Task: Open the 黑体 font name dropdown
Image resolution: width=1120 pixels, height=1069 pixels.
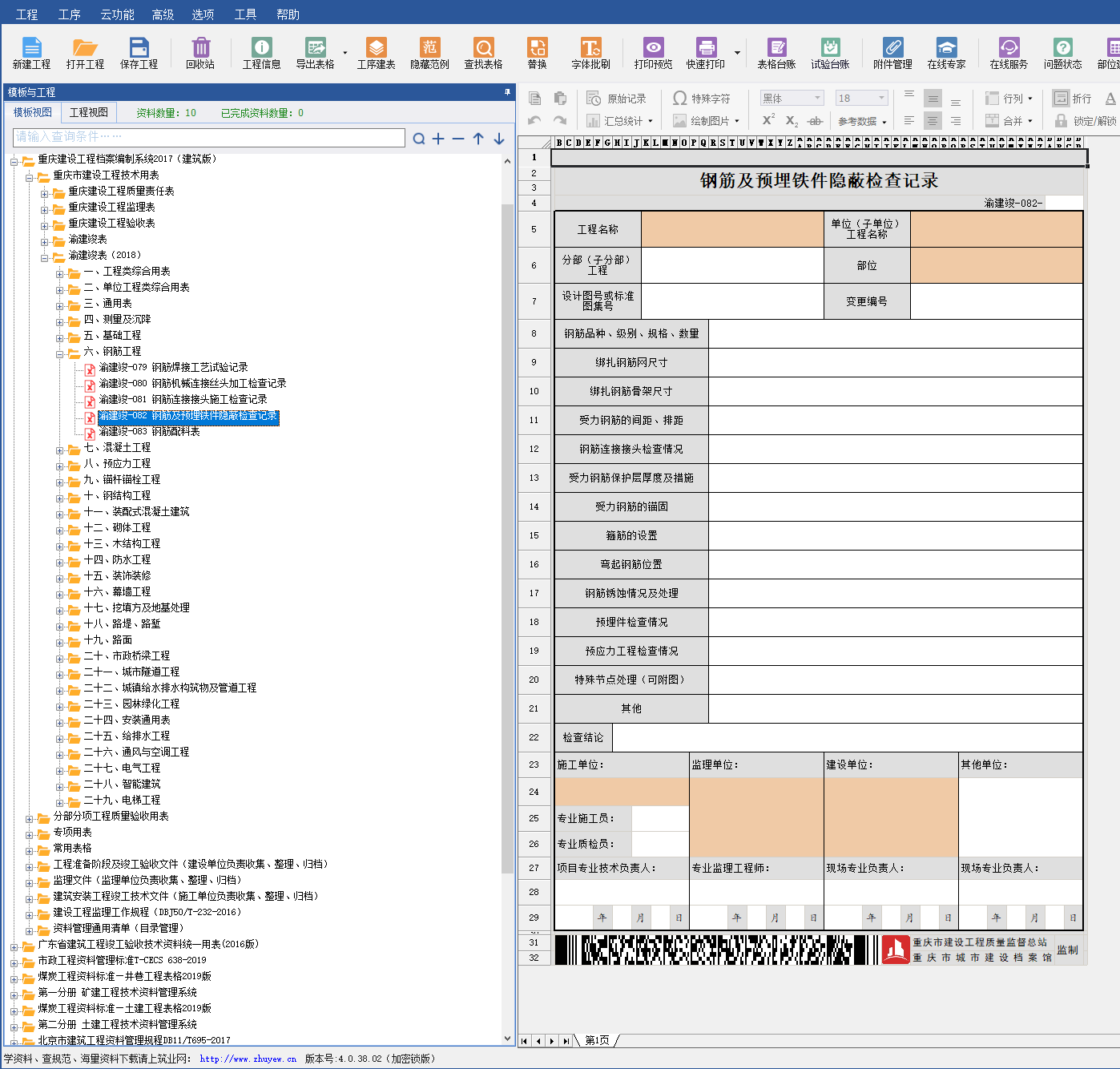Action: point(818,98)
